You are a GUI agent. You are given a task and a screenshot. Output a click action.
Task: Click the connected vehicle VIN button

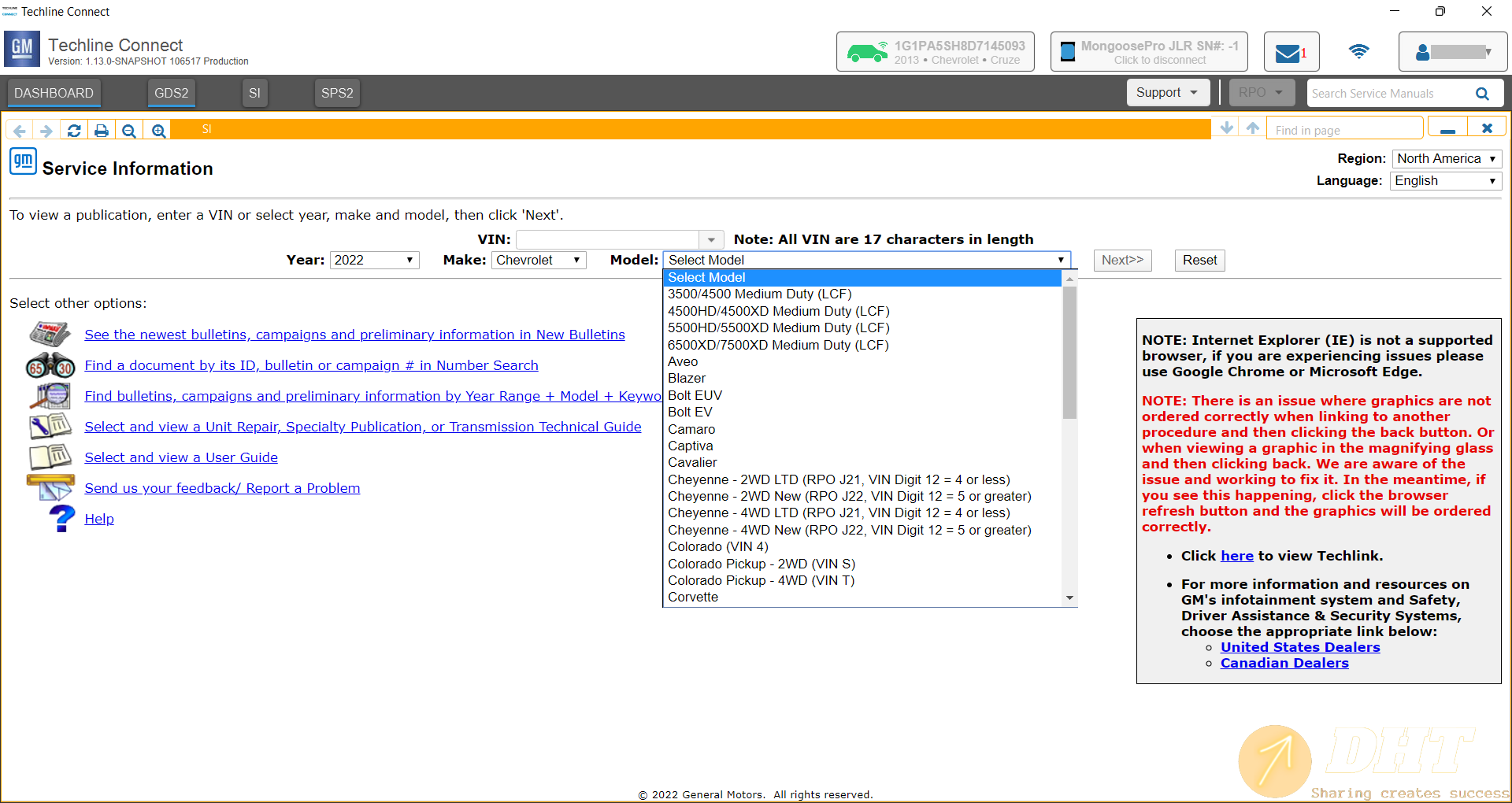pos(935,52)
